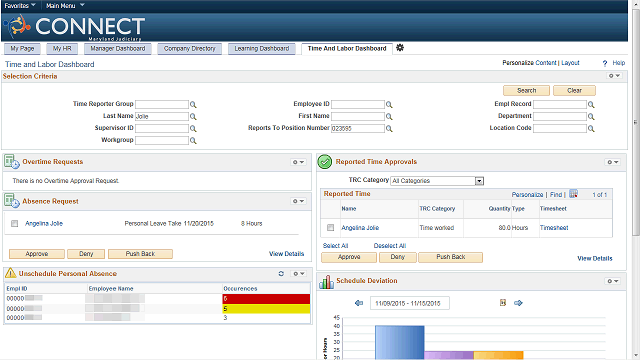Go to previous week in Schedule Deviation
The width and height of the screenshot is (640, 360).
[x=359, y=303]
